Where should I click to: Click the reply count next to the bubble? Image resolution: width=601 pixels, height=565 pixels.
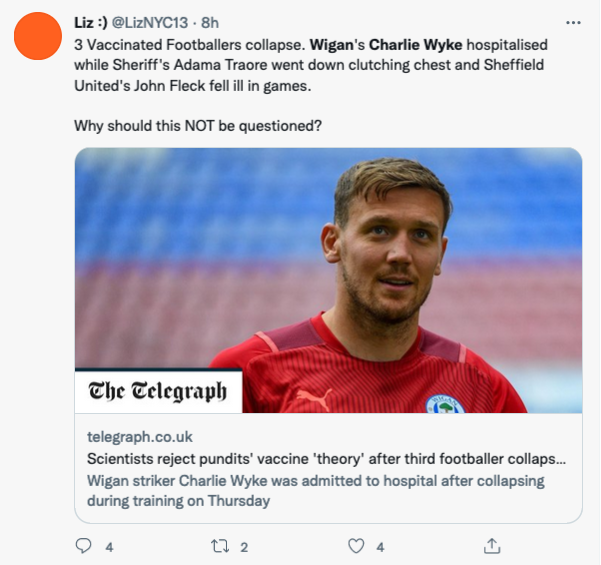coord(109,547)
